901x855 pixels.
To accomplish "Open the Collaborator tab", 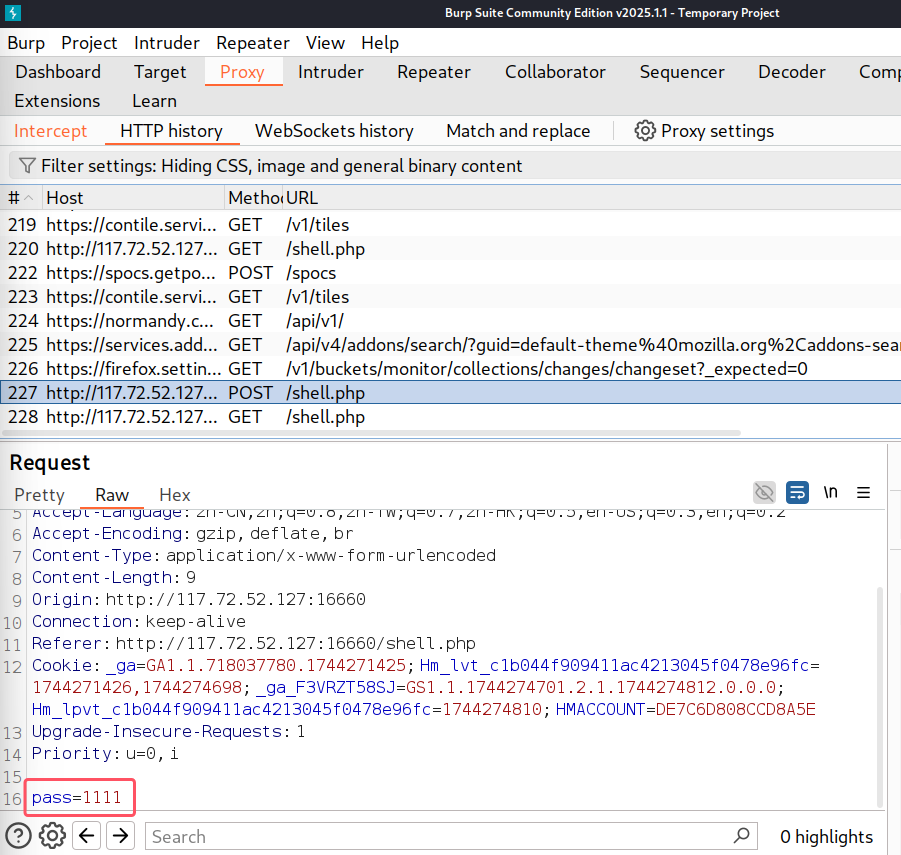I will pyautogui.click(x=555, y=72).
